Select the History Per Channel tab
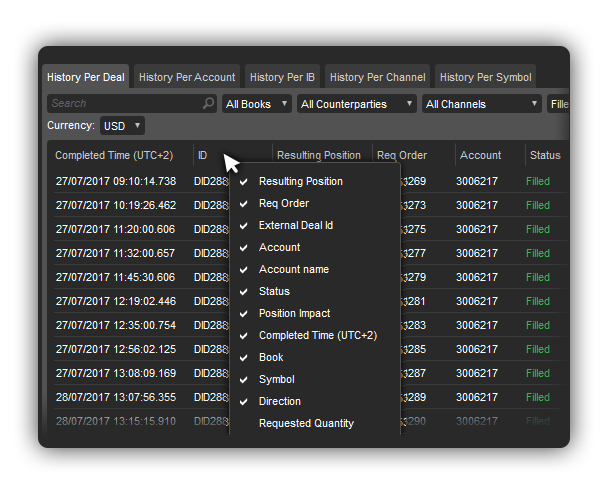 [377, 77]
